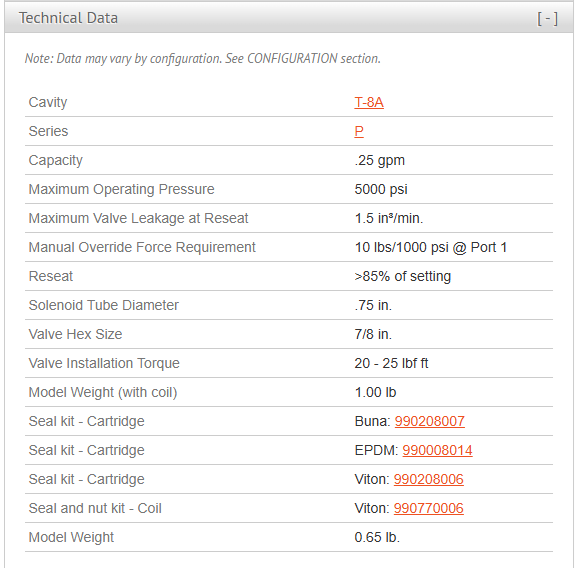
Task: Click the Series row label
Action: 48,131
